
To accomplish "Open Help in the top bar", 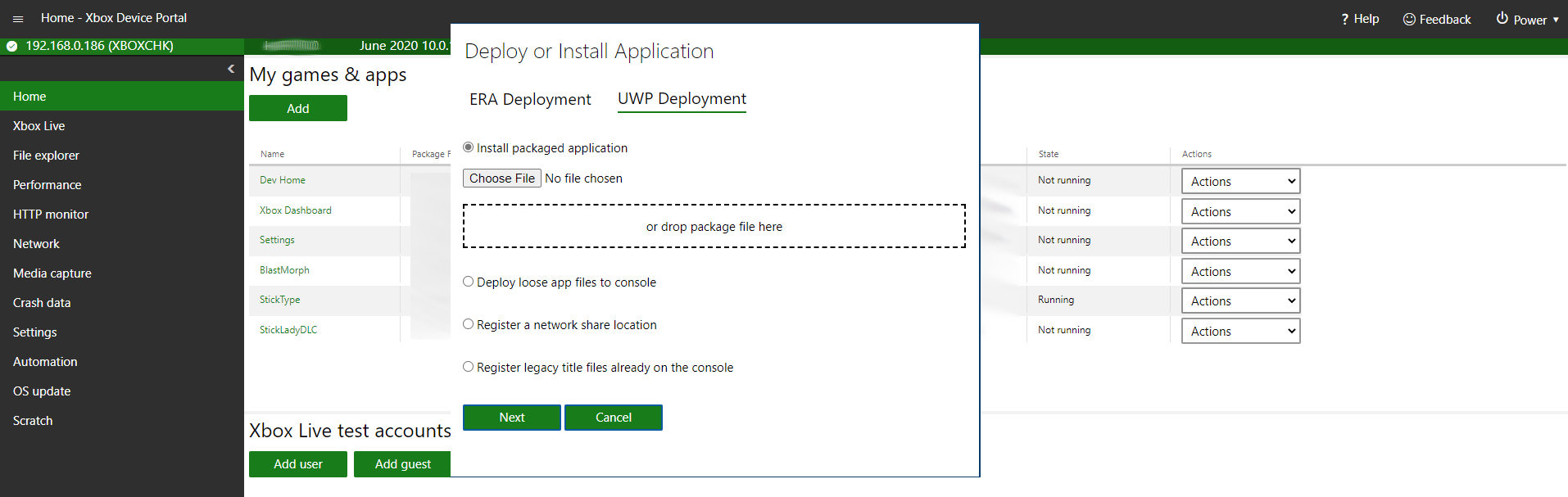I will [1360, 19].
